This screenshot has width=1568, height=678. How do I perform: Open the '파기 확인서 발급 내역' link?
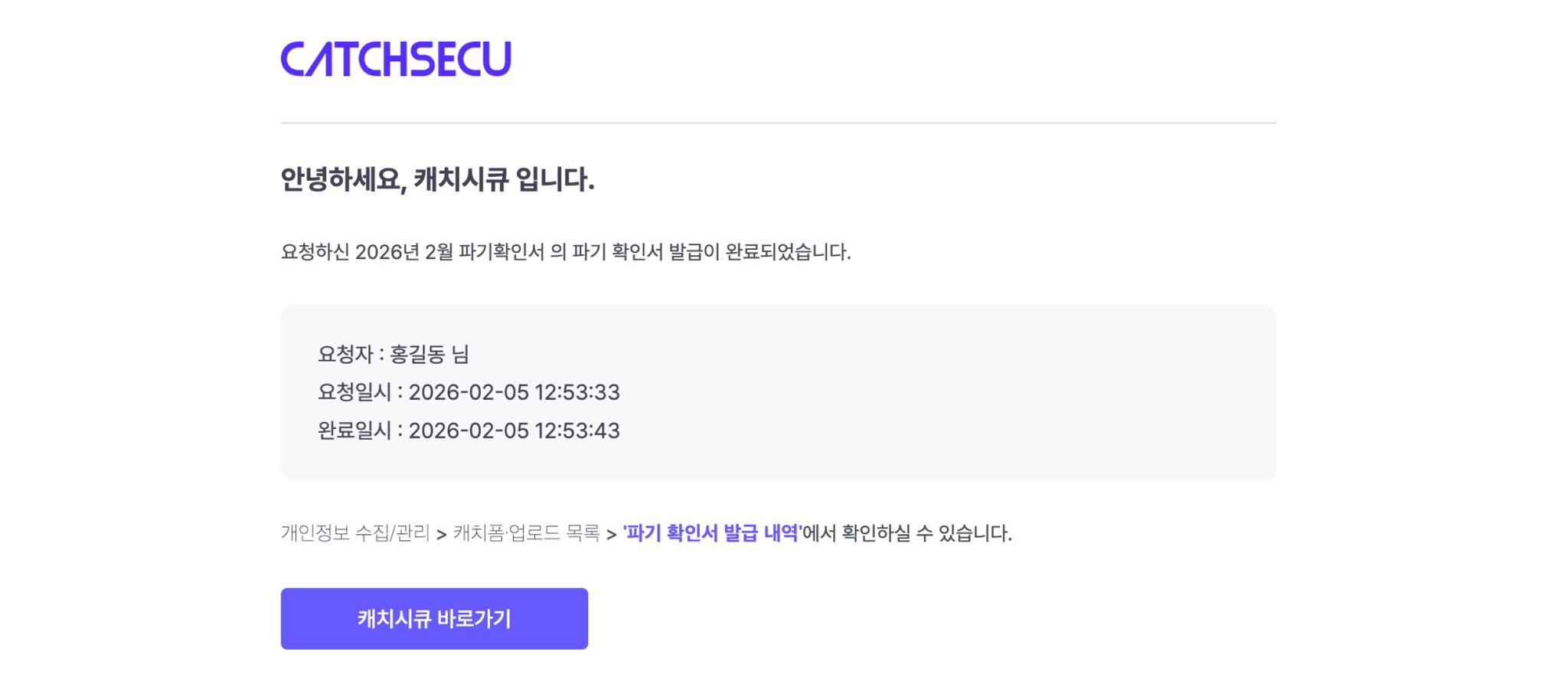click(x=712, y=533)
